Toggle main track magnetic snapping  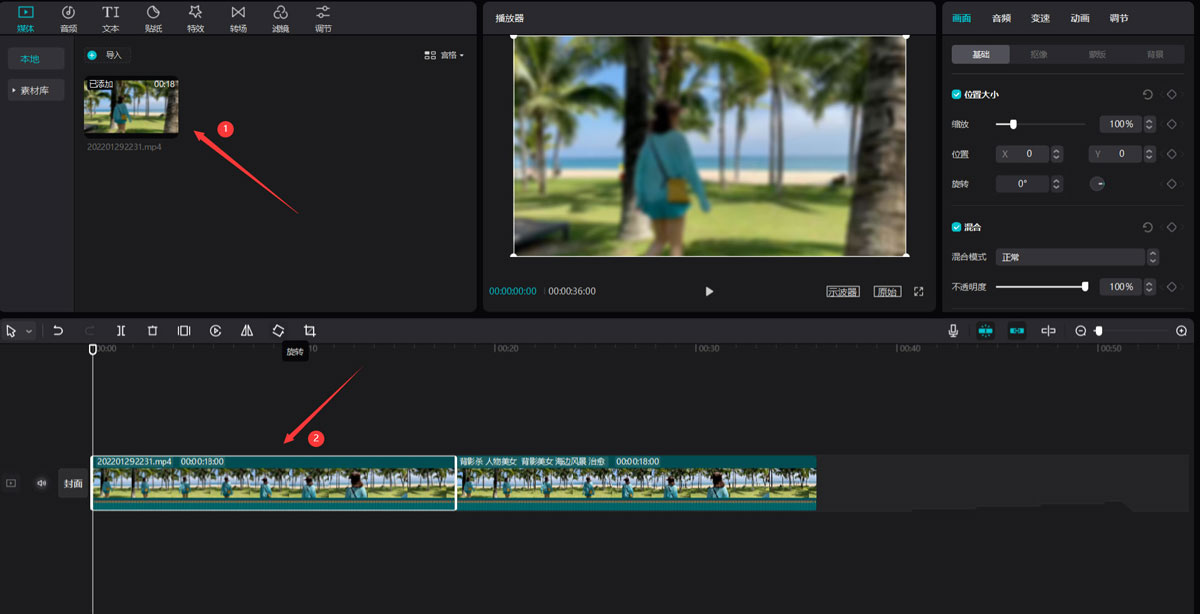[x=986, y=331]
